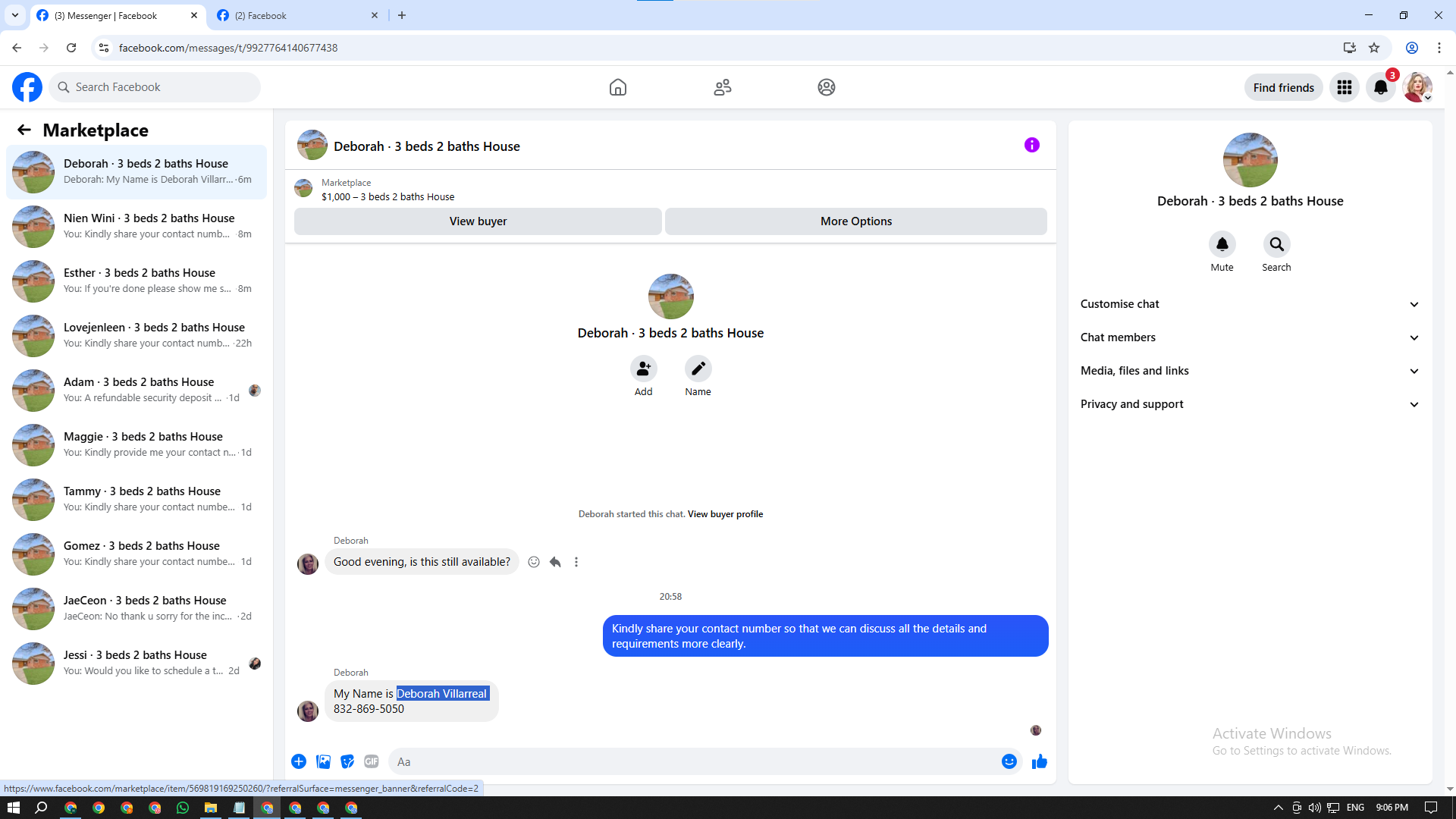
Task: Bookmark this page with star icon
Action: tap(1374, 48)
